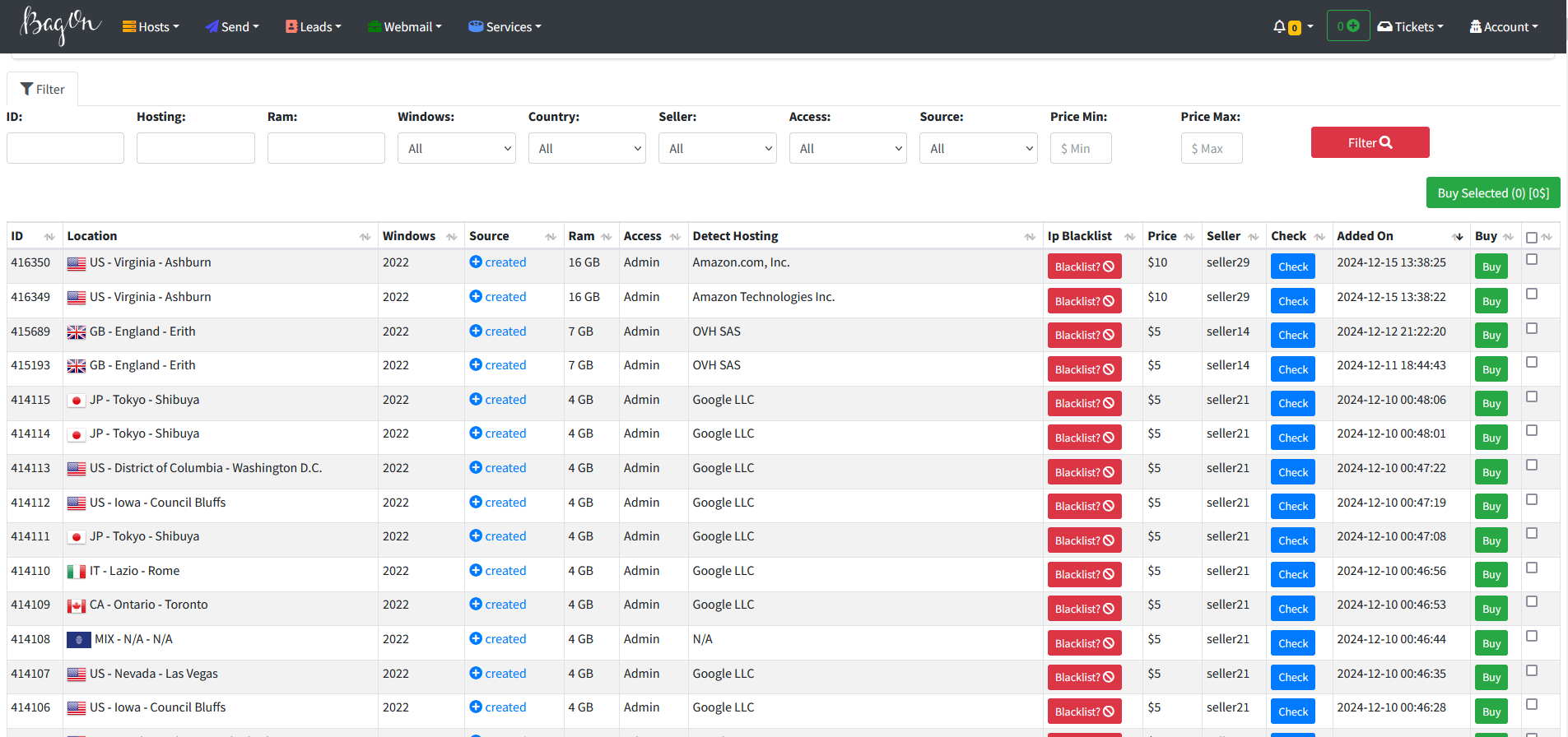The width and height of the screenshot is (1568, 737).
Task: Click the US flag in row 416349
Action: click(77, 298)
